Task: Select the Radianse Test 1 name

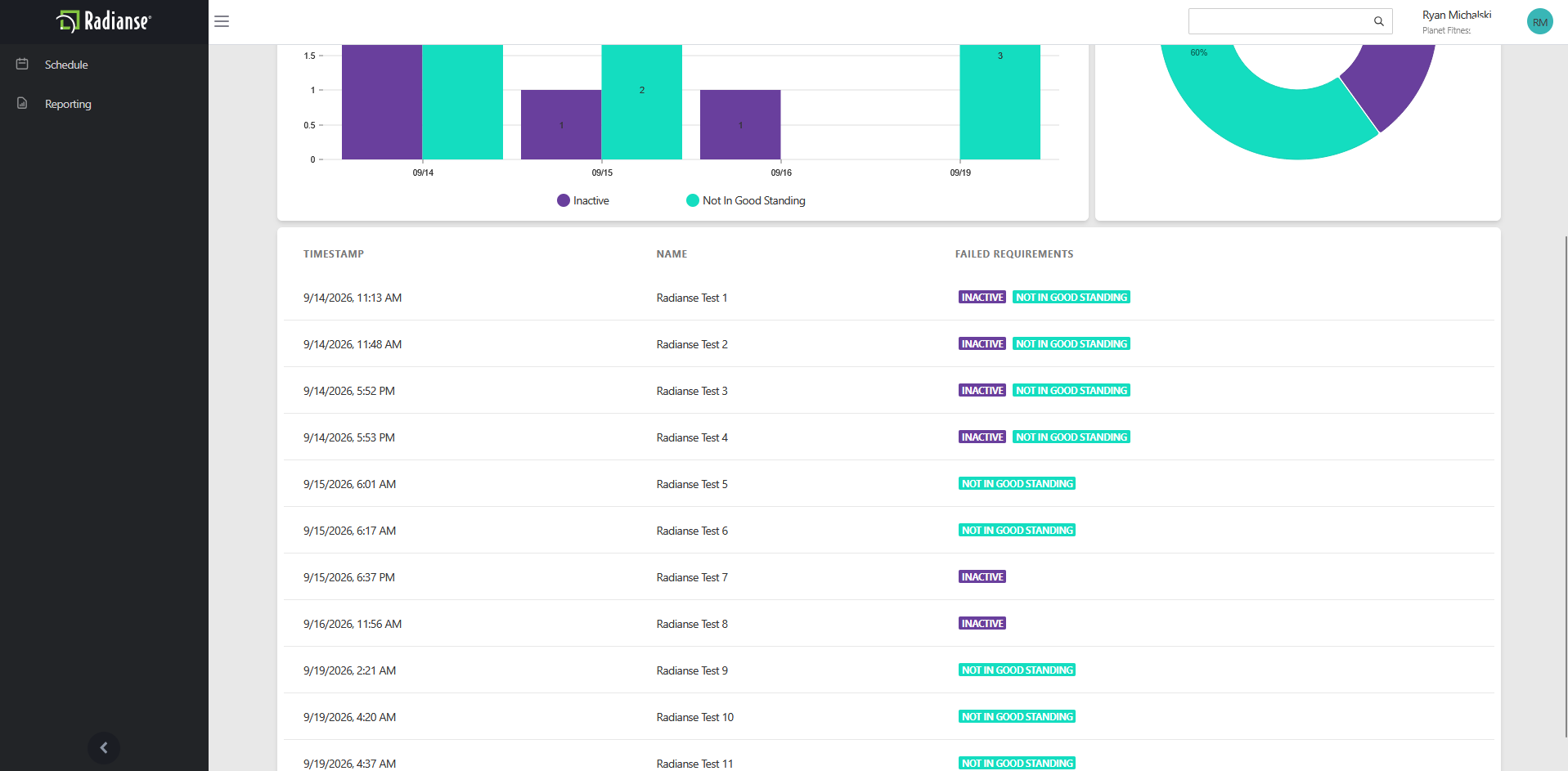Action: [692, 298]
